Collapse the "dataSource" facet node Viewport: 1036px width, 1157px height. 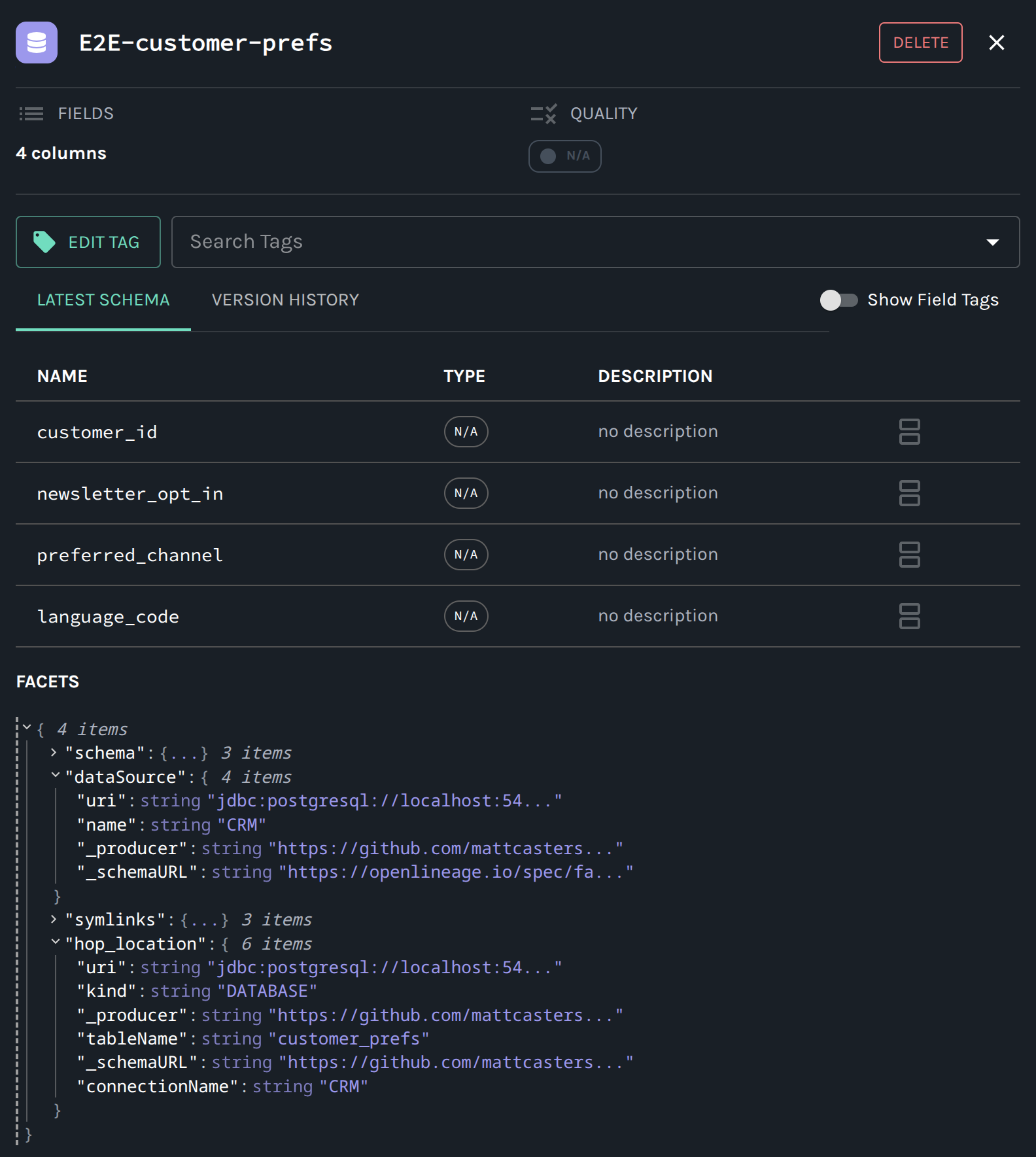(55, 776)
